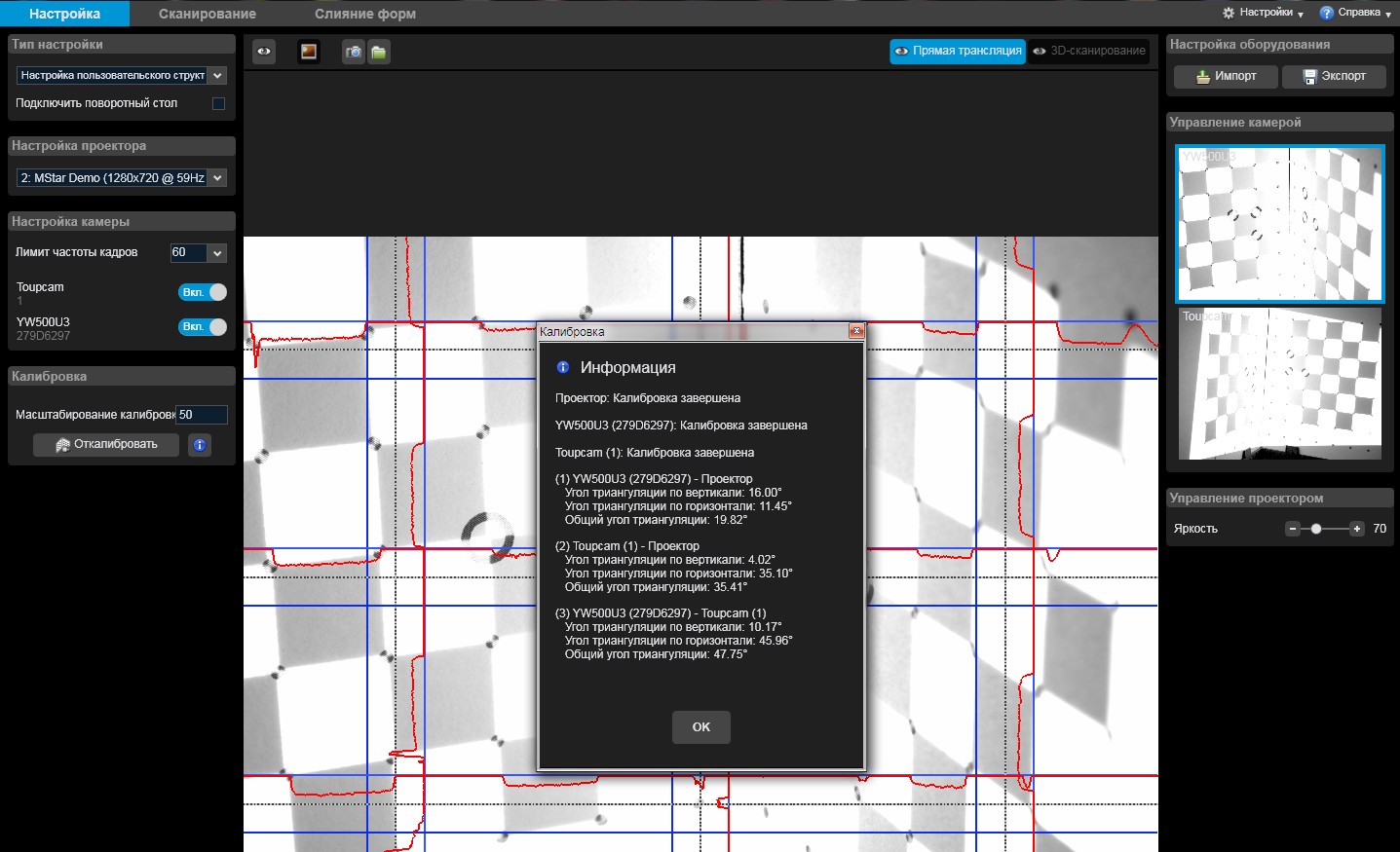This screenshot has width=1400, height=852.
Task: Decrease brightness with the minus icon
Action: [1293, 529]
